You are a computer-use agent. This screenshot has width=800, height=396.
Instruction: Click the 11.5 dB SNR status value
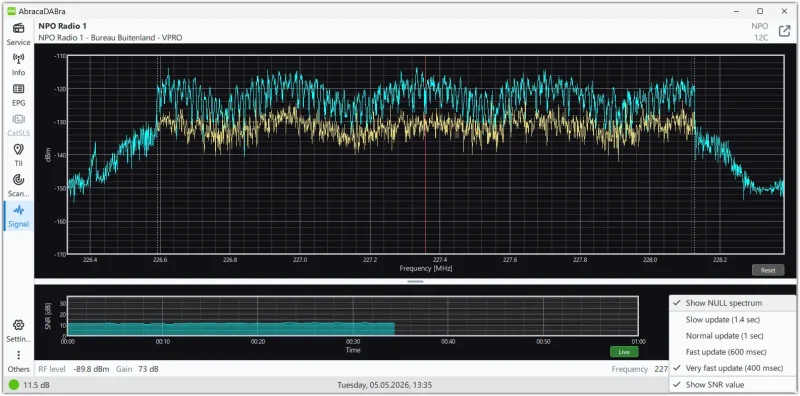pyautogui.click(x=37, y=385)
